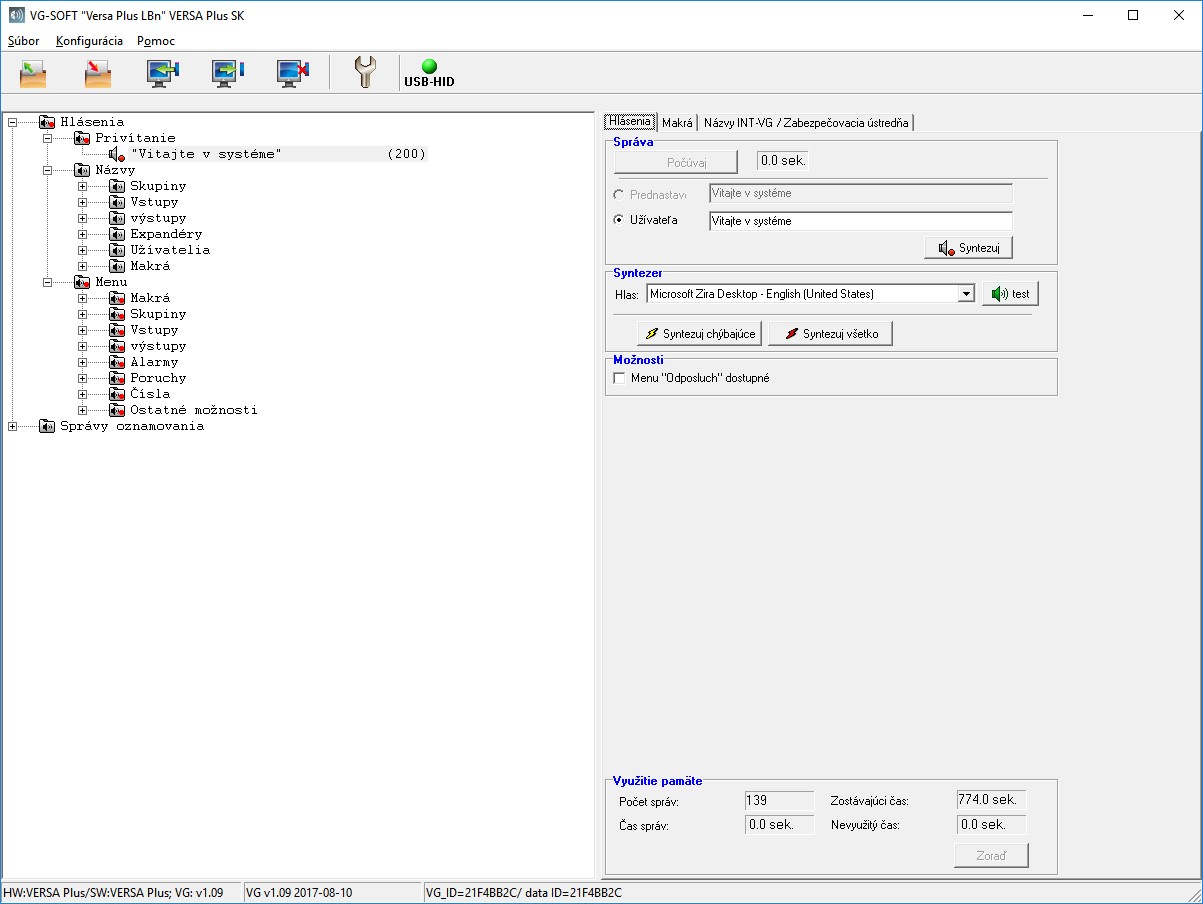The image size is (1203, 904).
Task: Click the monitor icon with red X
Action: 293,73
